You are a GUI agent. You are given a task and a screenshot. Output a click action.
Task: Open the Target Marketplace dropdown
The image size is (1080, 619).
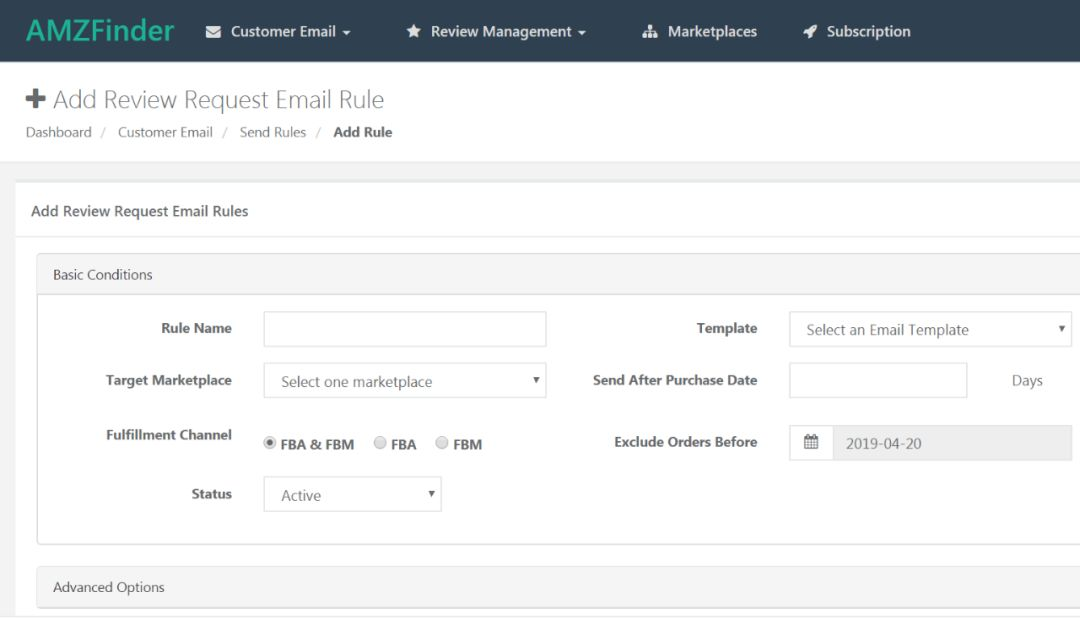pyautogui.click(x=405, y=381)
